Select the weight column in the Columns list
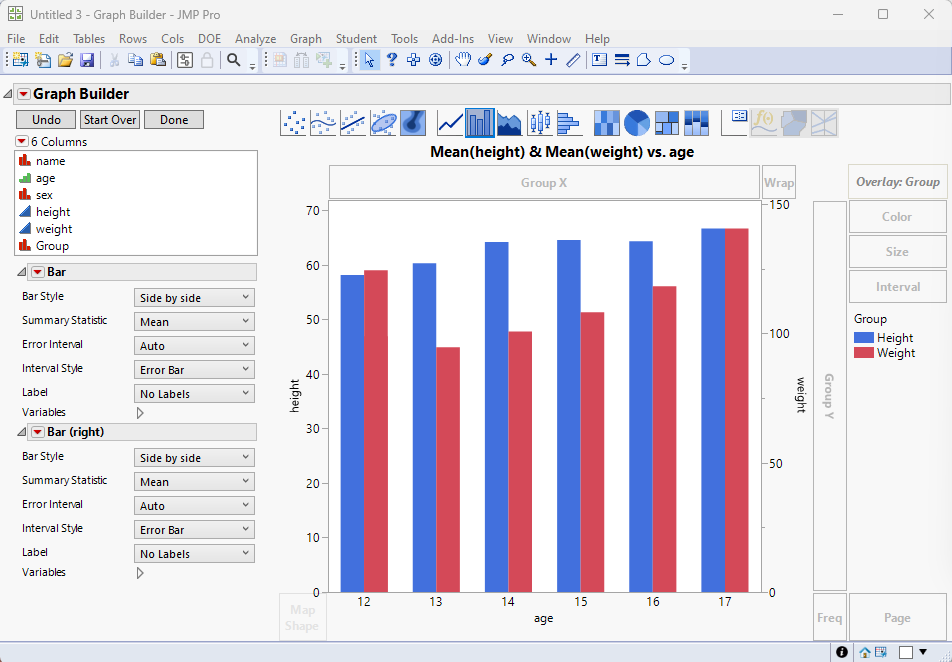 tap(53, 228)
